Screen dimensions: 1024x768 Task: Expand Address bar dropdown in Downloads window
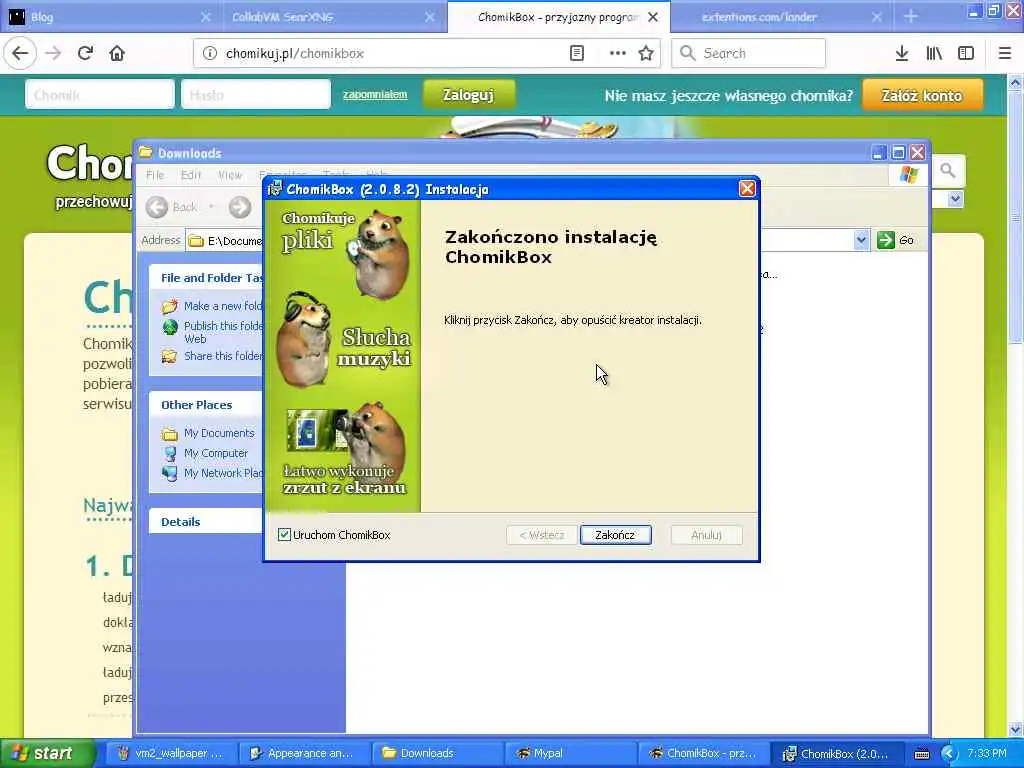pos(861,240)
